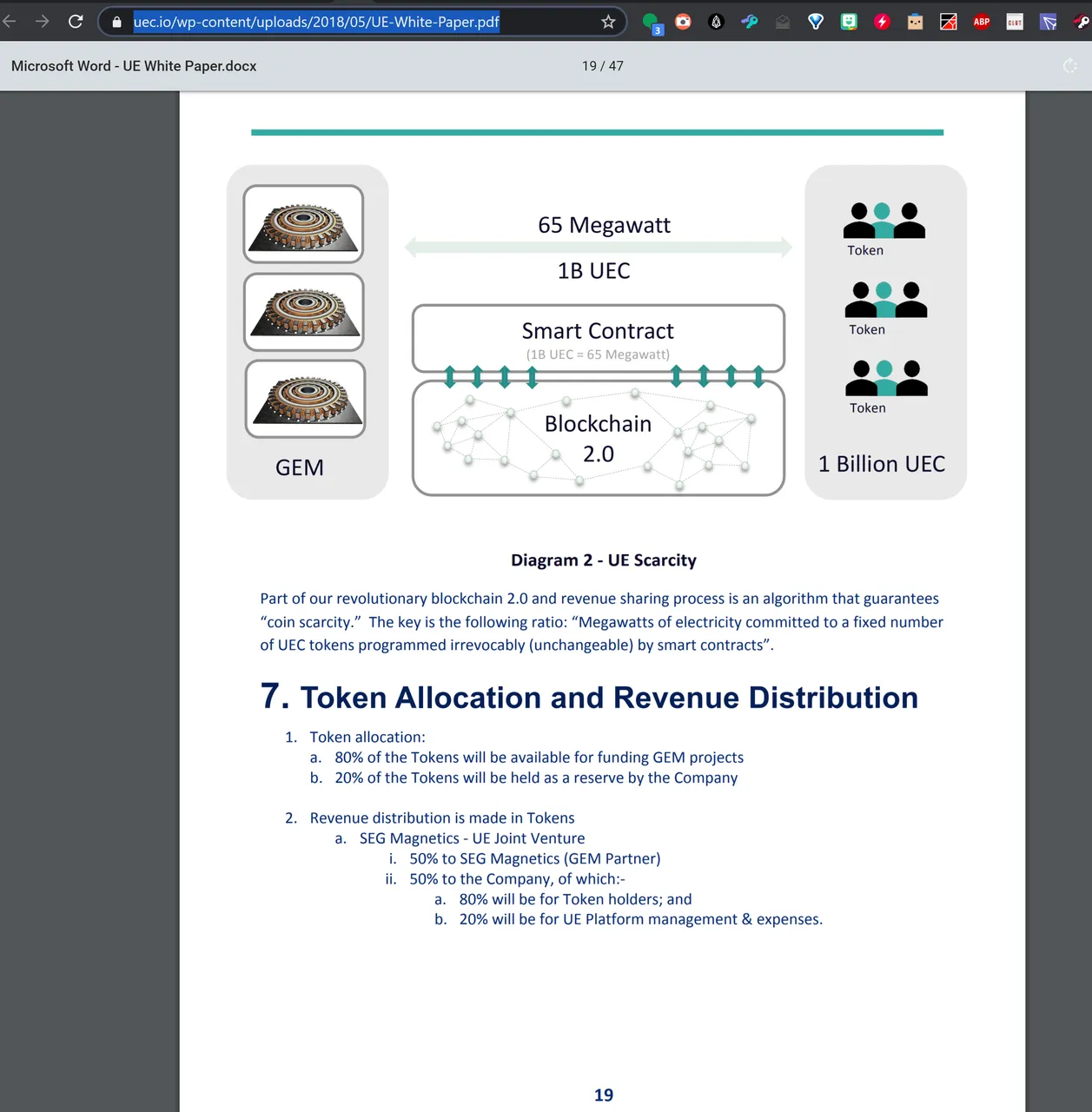Click the 'Blockchain 2.0' label
Image resolution: width=1092 pixels, height=1112 pixels.
pos(598,439)
